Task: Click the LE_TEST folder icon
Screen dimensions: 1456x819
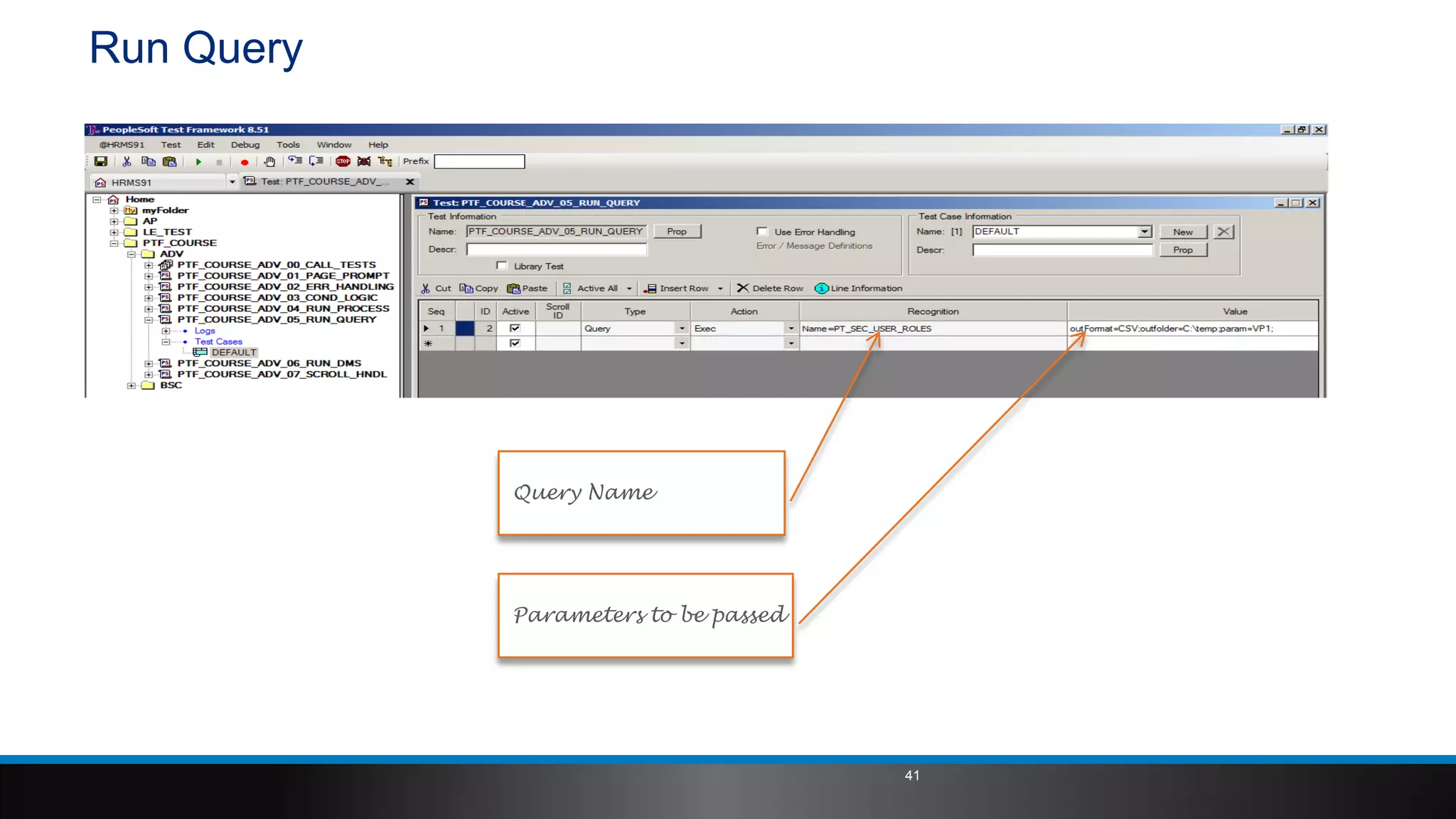Action: pyautogui.click(x=131, y=232)
